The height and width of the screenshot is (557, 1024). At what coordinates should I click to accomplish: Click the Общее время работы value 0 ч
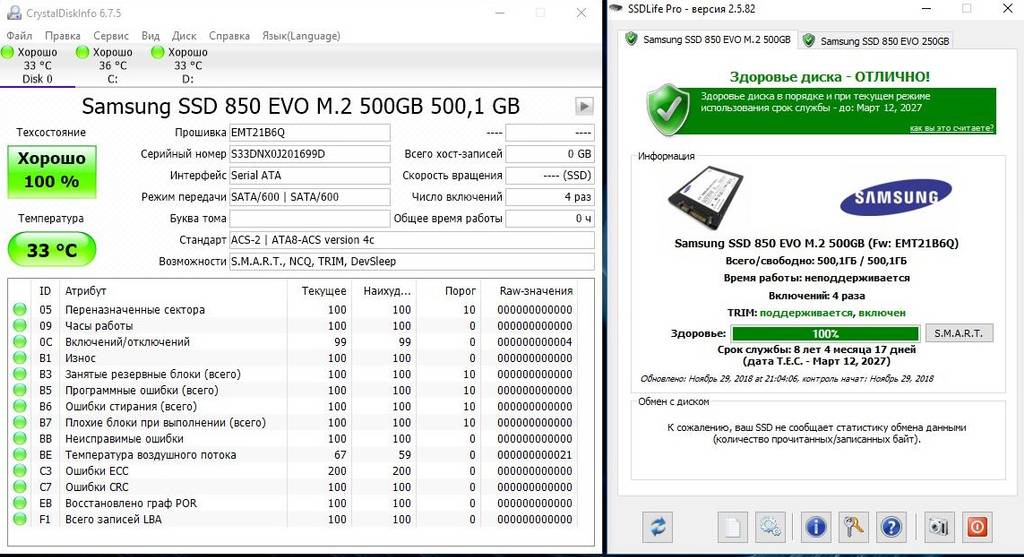550,219
